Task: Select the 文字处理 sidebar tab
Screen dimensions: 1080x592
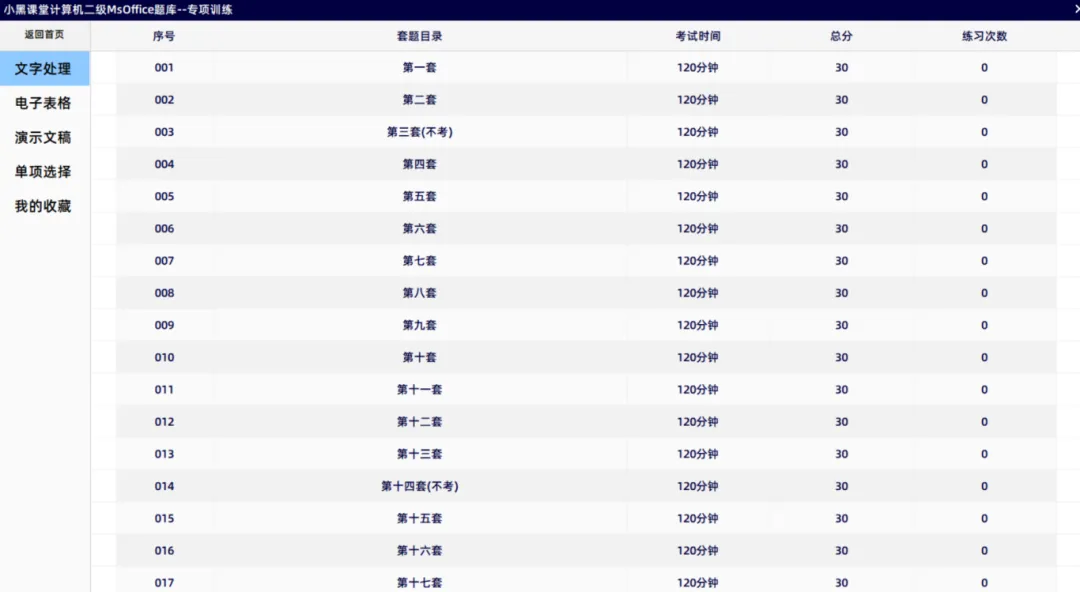Action: click(44, 68)
